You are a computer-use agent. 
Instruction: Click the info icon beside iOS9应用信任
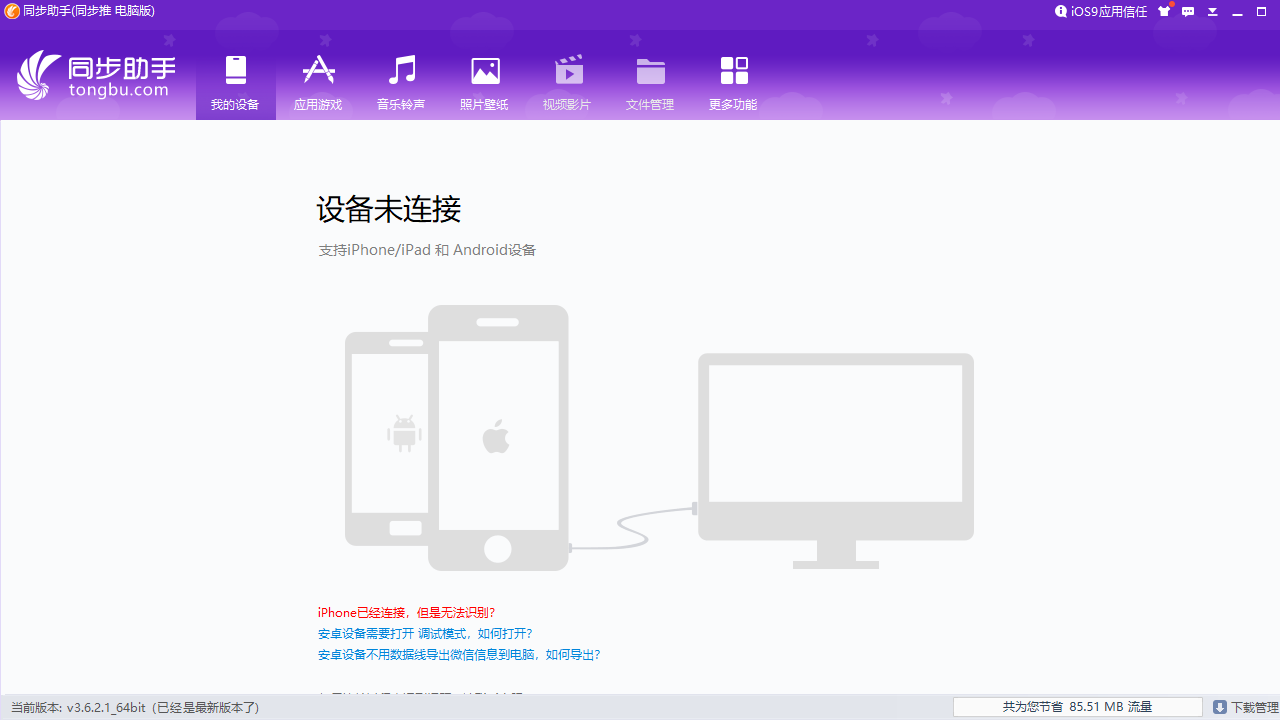point(1061,11)
